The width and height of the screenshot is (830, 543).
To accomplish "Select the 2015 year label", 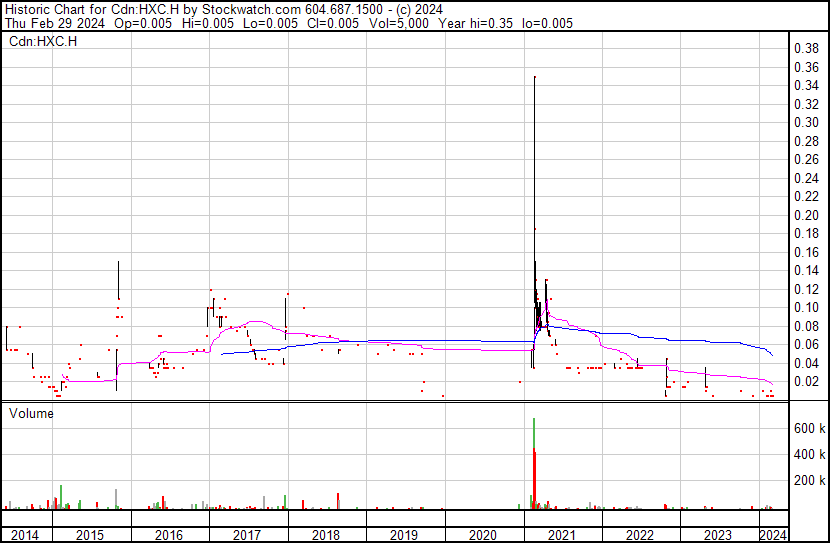I will 90,535.
